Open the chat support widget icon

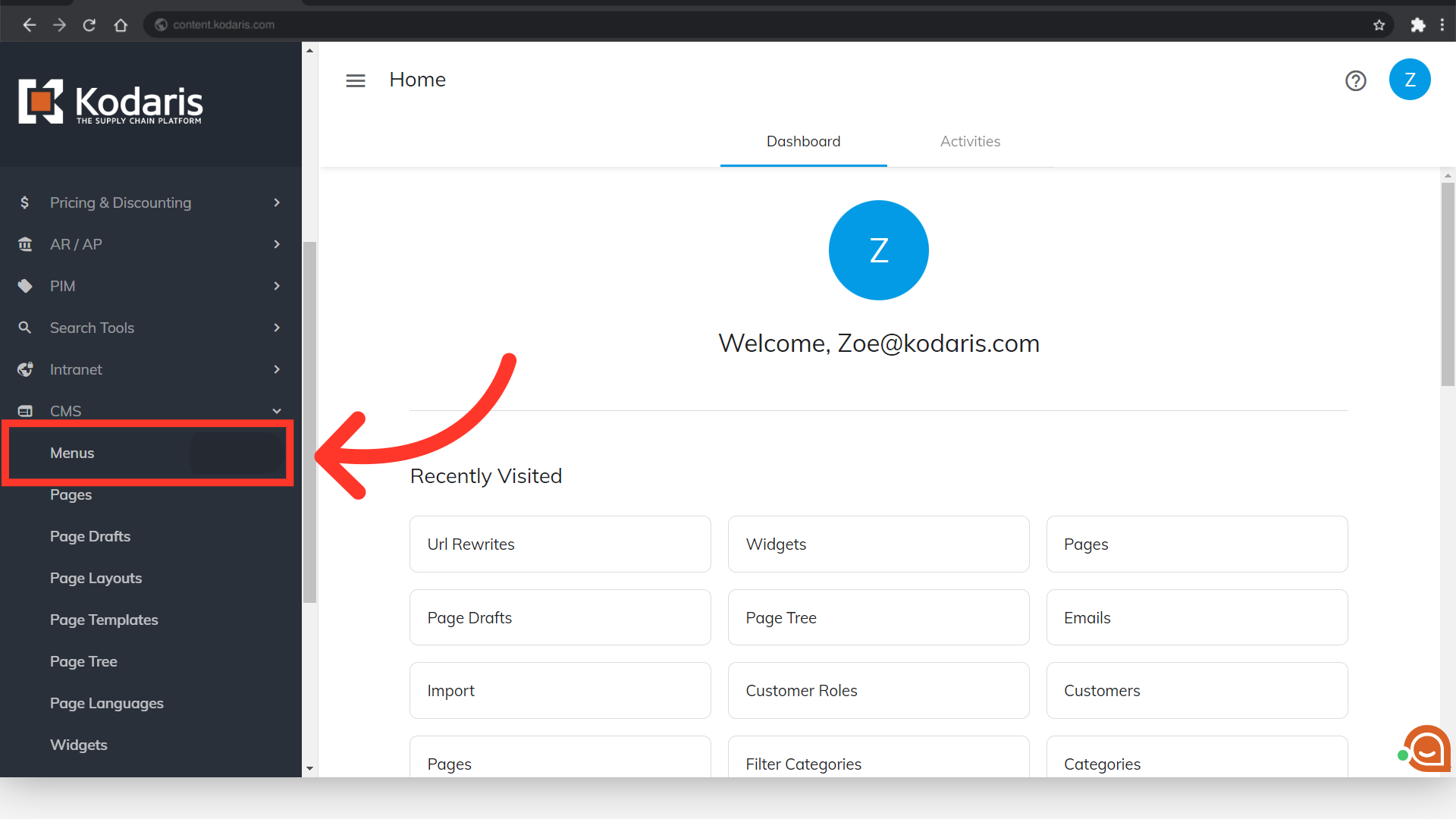tap(1426, 748)
